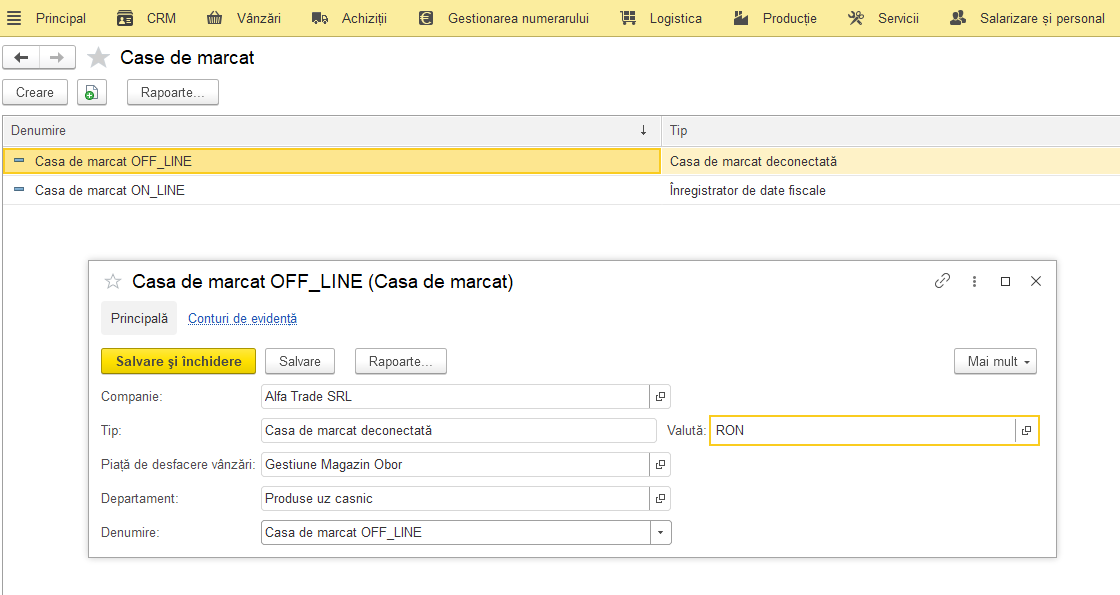The height and width of the screenshot is (595, 1120).
Task: Open the Vânzări menu section
Action: pyautogui.click(x=244, y=19)
